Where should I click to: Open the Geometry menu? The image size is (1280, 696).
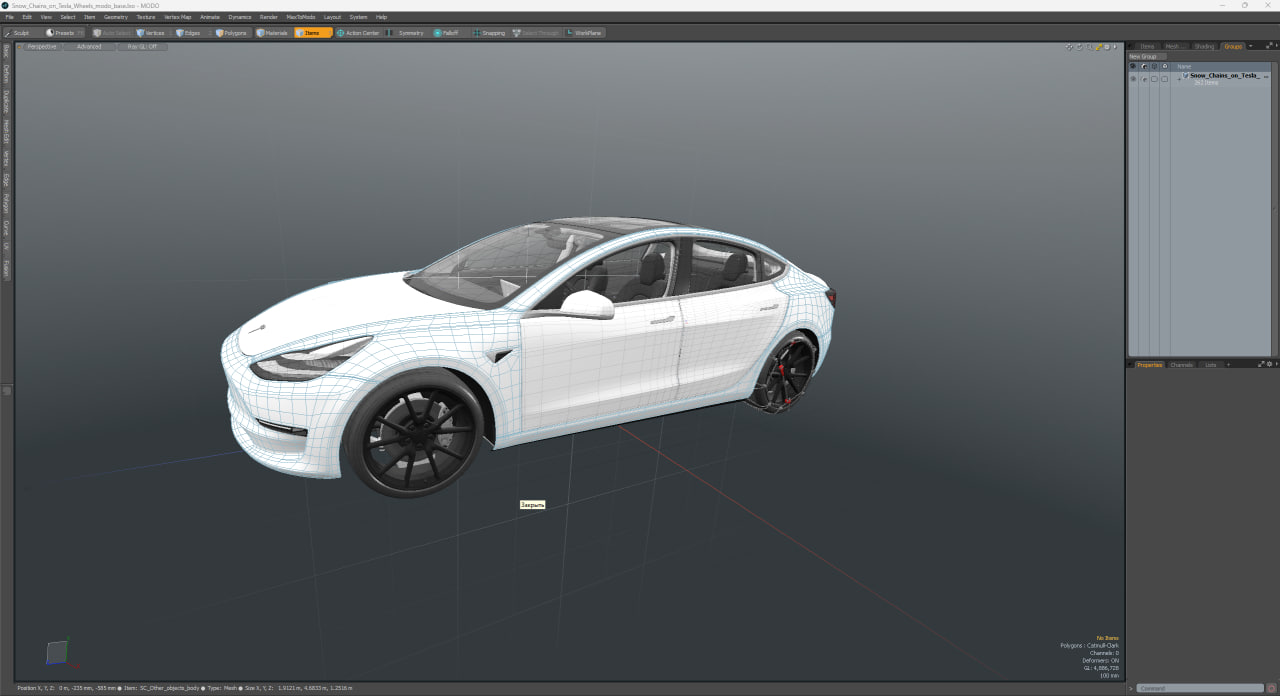click(x=116, y=17)
